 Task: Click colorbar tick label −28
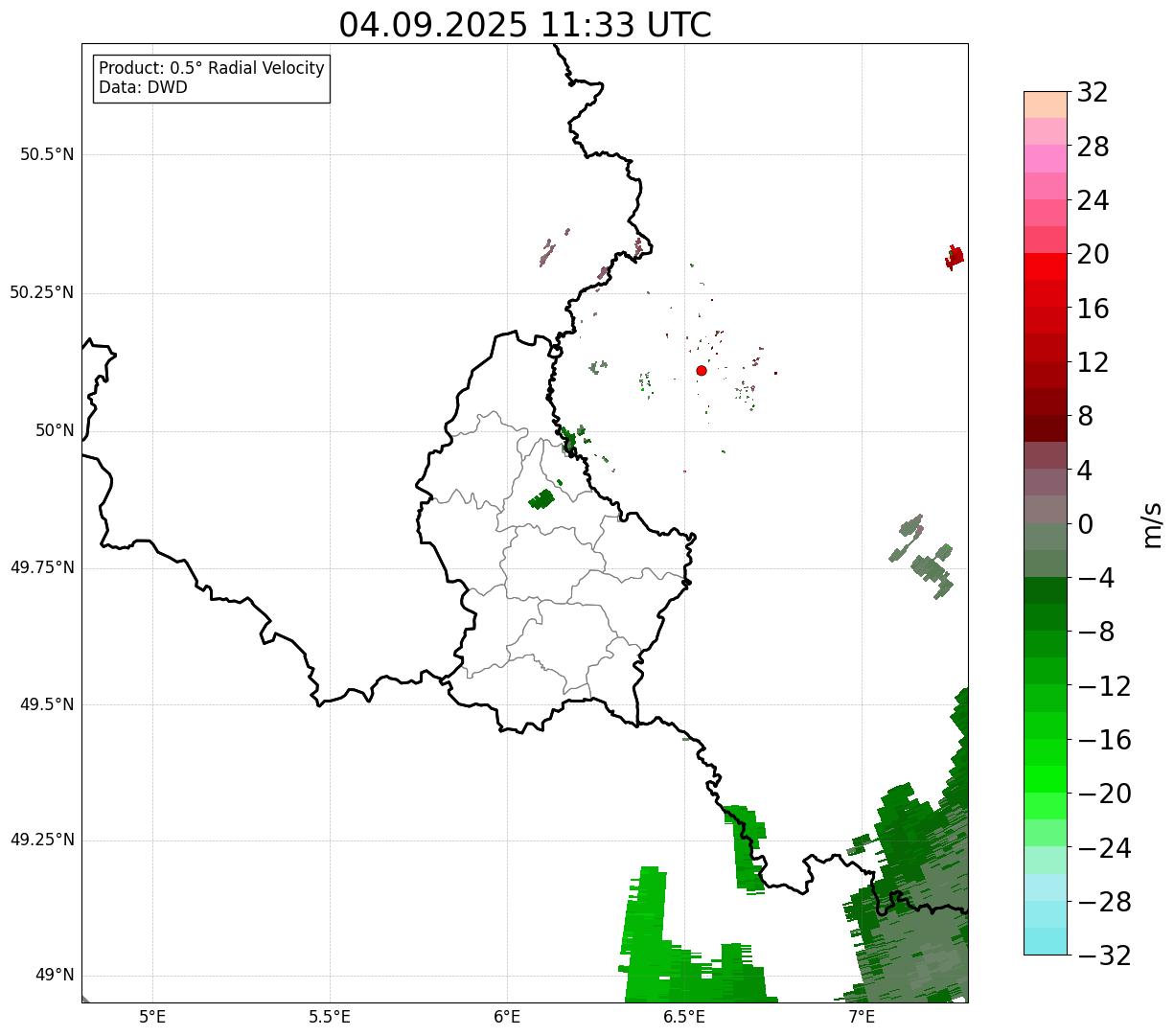click(1104, 902)
